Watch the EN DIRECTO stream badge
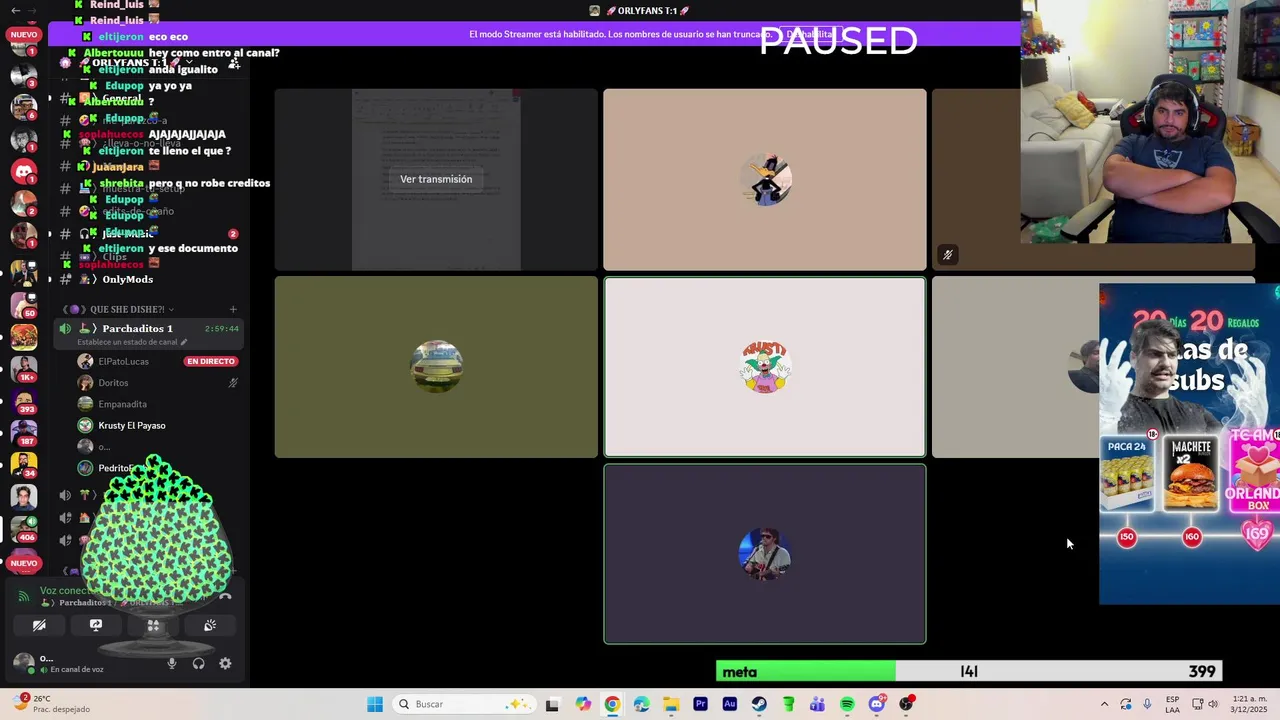The width and height of the screenshot is (1280, 720). click(x=210, y=361)
